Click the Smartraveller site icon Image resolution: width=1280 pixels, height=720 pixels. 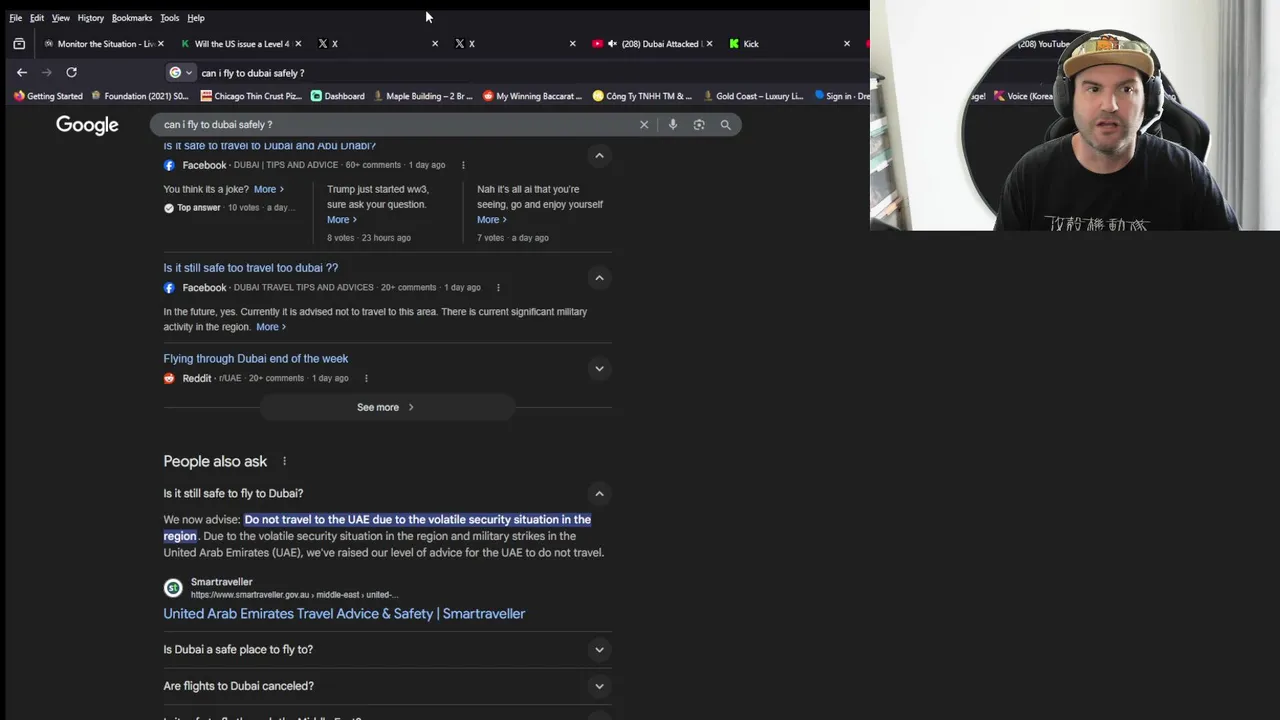(173, 588)
